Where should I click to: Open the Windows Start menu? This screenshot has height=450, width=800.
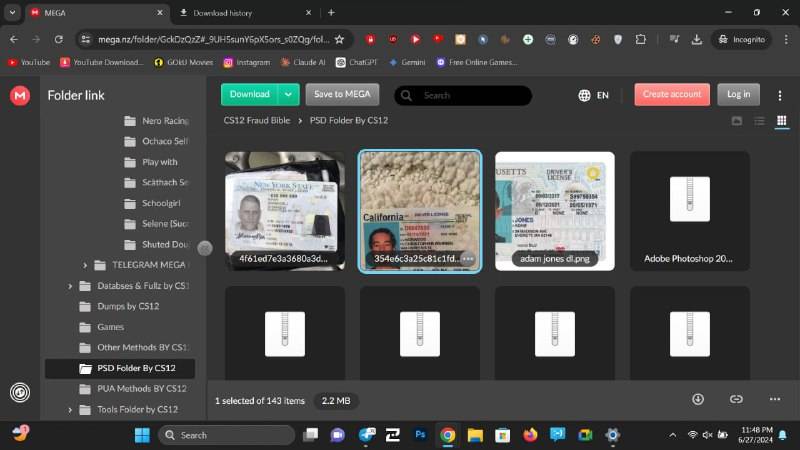(x=142, y=435)
